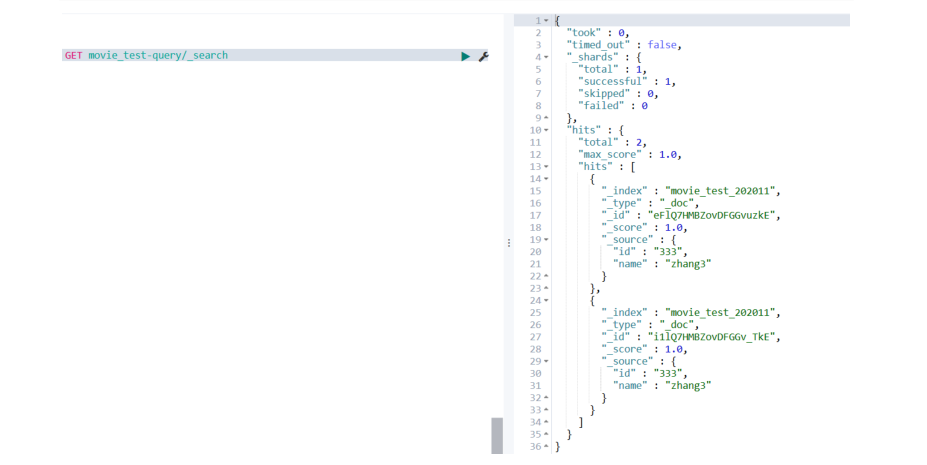Fold the first hit object on line 14

tap(546, 179)
